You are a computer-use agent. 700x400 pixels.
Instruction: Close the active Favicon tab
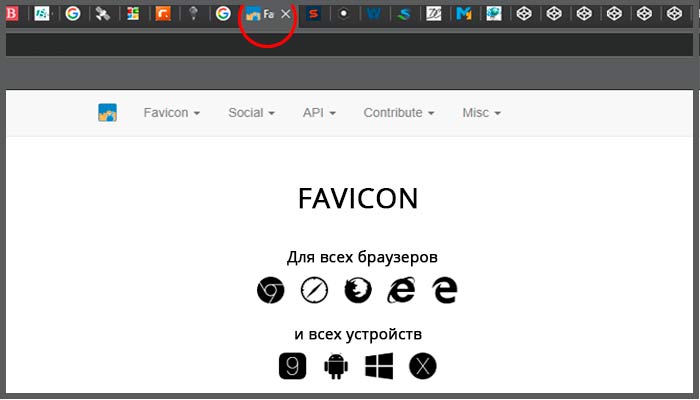286,14
